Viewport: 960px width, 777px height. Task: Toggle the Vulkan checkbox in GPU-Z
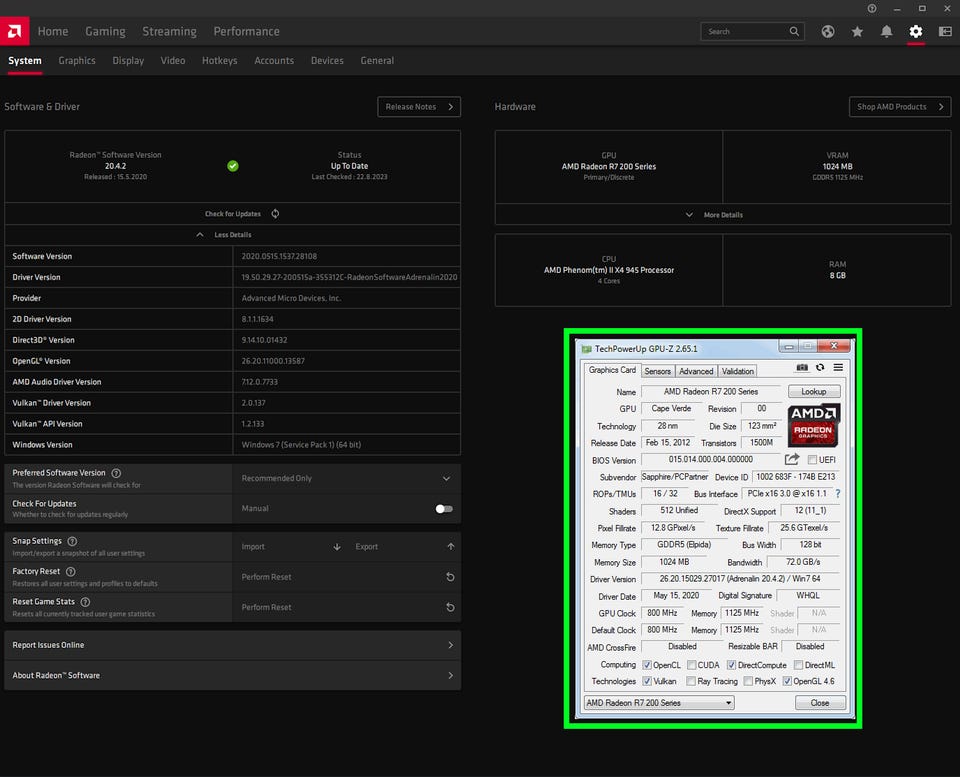point(647,681)
